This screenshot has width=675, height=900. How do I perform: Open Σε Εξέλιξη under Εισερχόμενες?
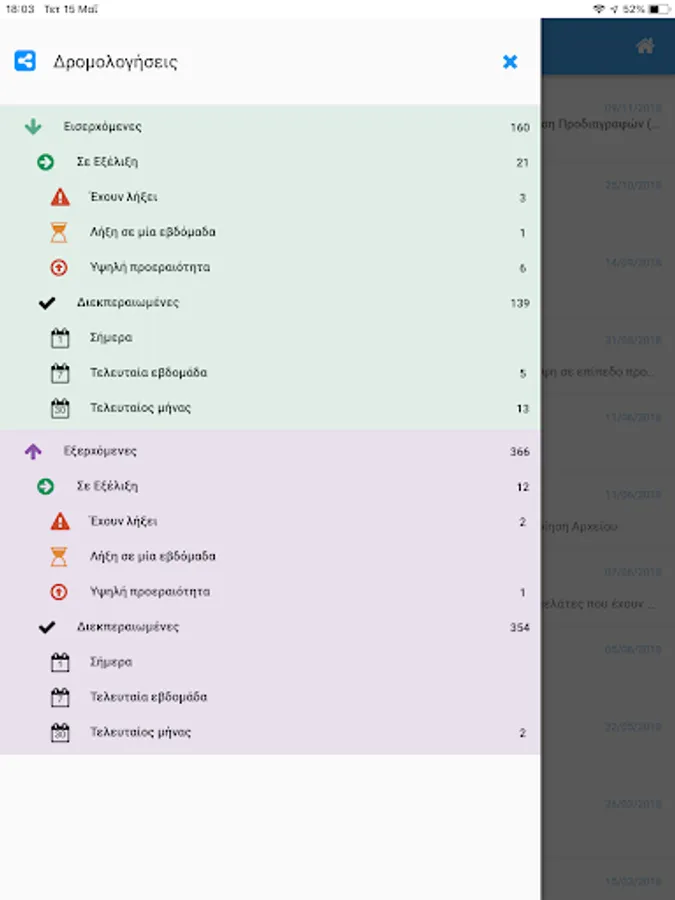(x=270, y=162)
